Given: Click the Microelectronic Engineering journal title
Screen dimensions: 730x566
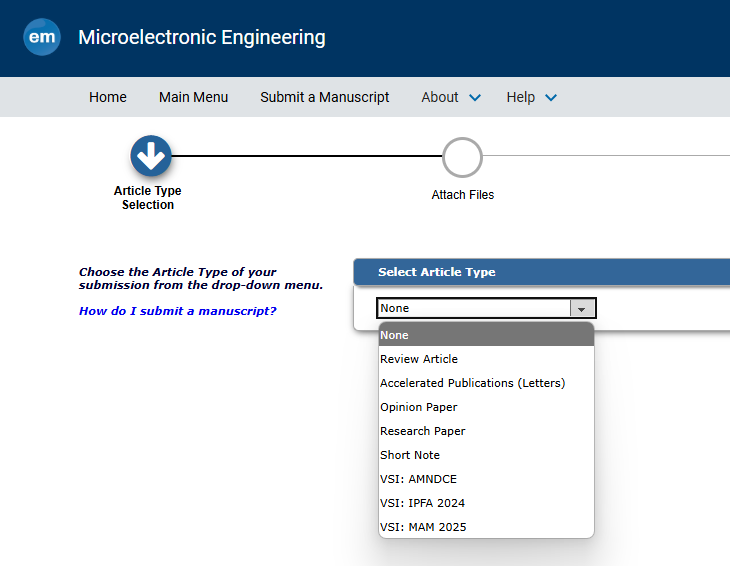Looking at the screenshot, I should (202, 38).
